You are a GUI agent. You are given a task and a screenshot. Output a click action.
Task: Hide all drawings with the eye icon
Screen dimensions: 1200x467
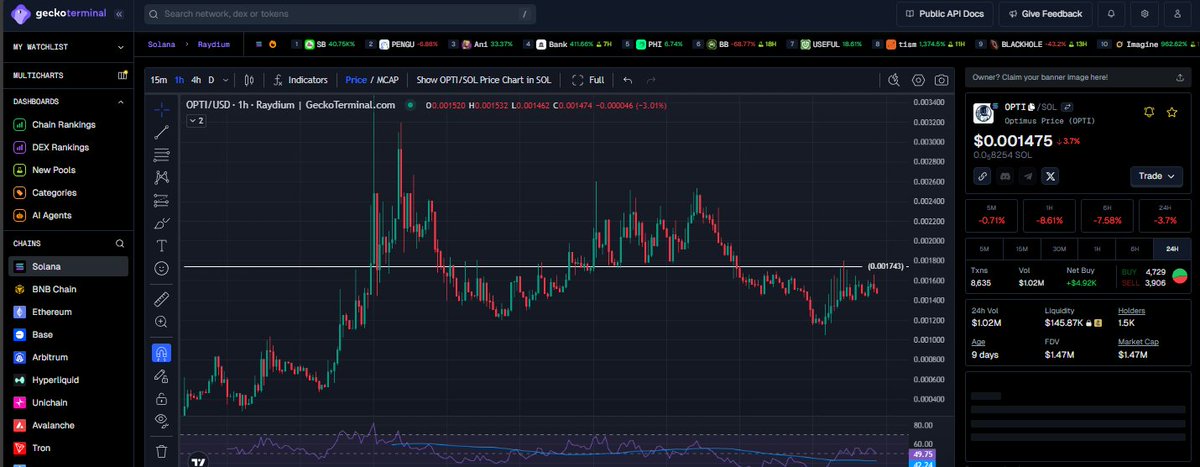tap(161, 420)
